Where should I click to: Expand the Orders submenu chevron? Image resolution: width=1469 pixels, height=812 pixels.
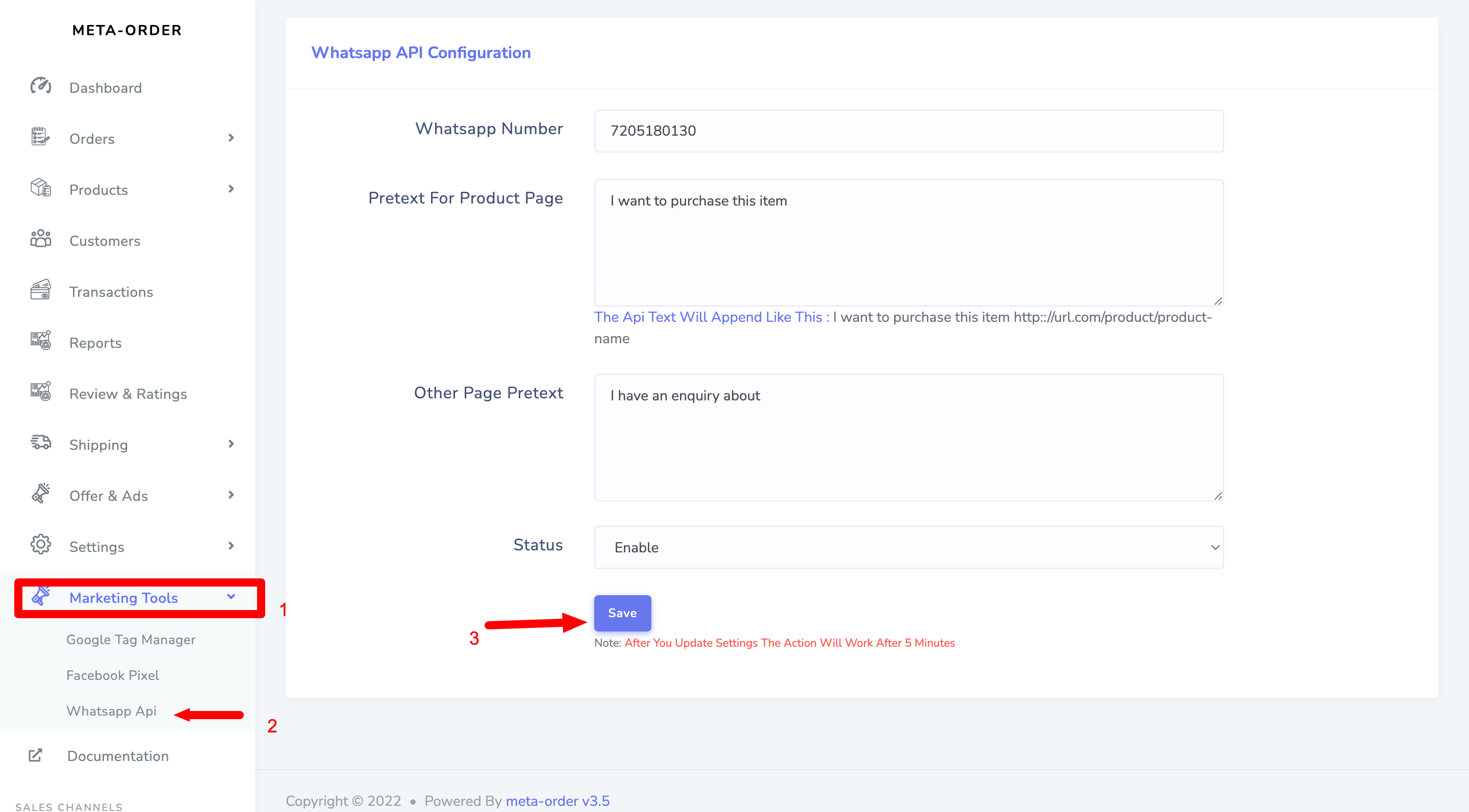(231, 138)
